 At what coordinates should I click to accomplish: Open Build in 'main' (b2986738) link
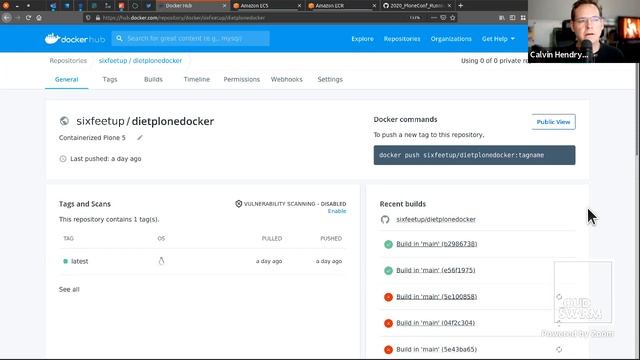coord(437,244)
